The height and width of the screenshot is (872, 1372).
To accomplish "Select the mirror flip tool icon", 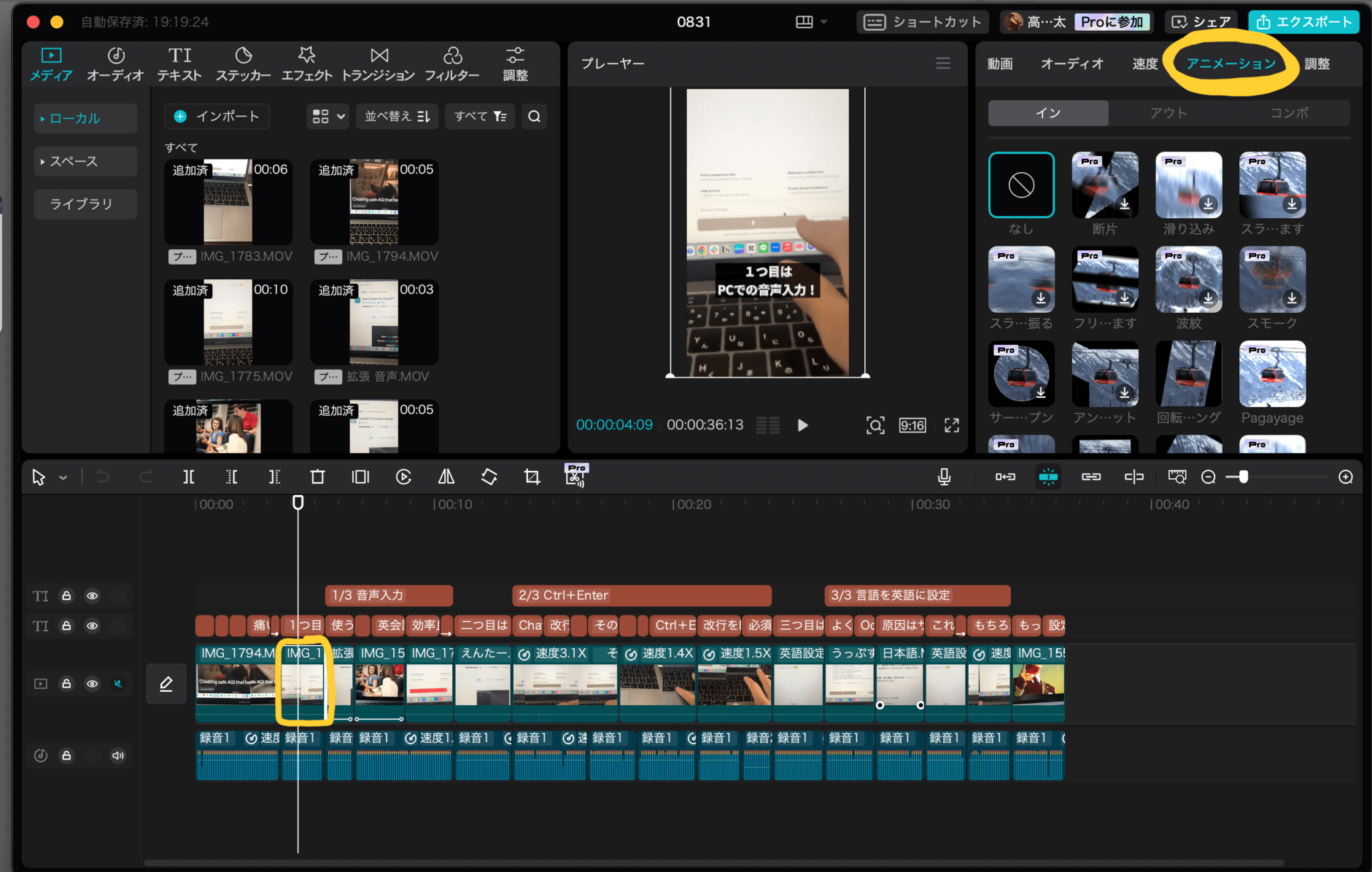I will (x=446, y=477).
